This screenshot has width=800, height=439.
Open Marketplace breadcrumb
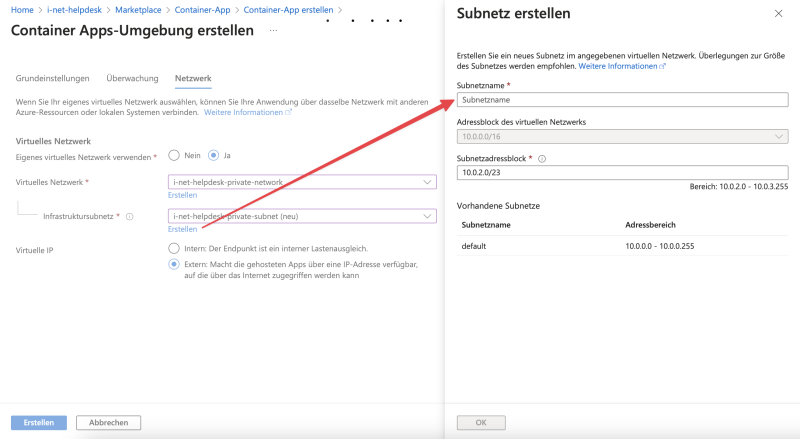coord(138,10)
